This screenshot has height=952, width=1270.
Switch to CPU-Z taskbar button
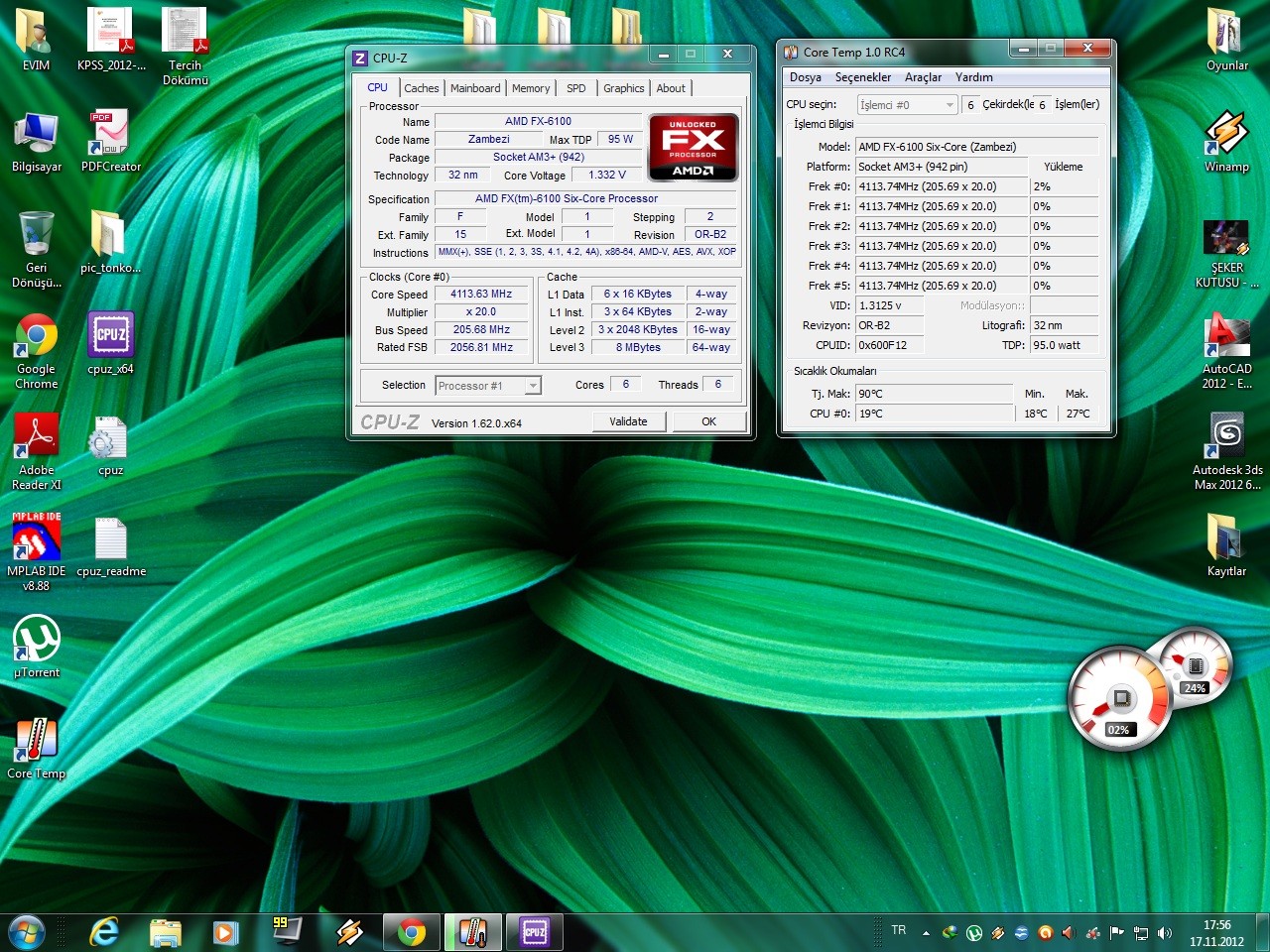535,932
